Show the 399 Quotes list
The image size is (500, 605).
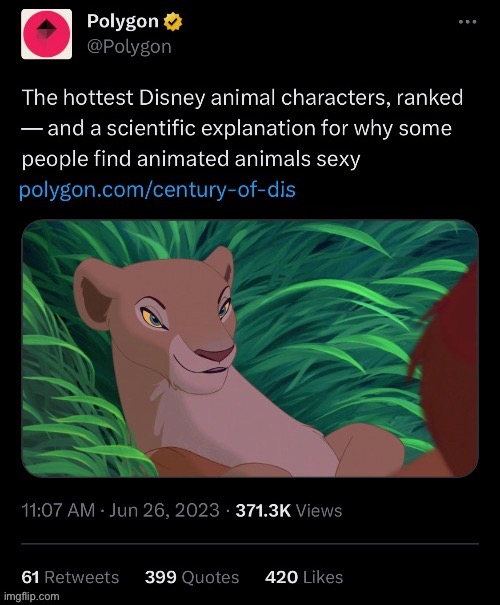(x=192, y=577)
